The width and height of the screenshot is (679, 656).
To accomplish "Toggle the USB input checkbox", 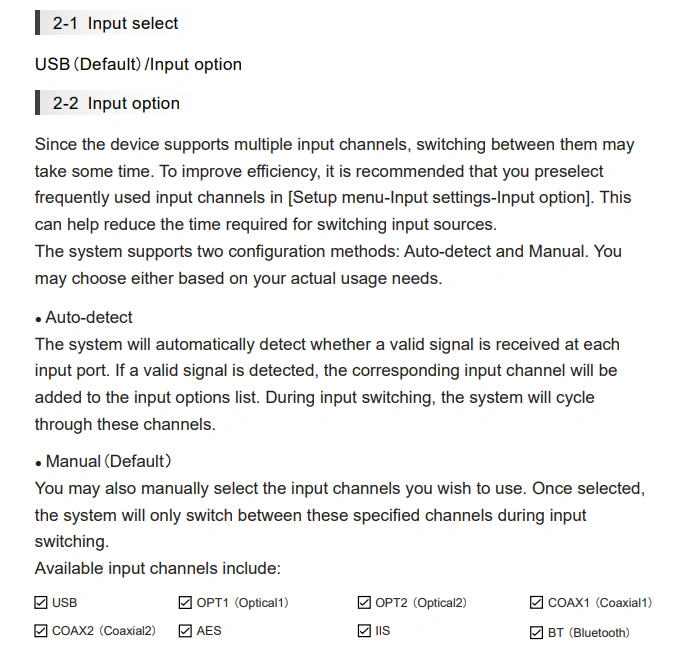I will (x=41, y=603).
